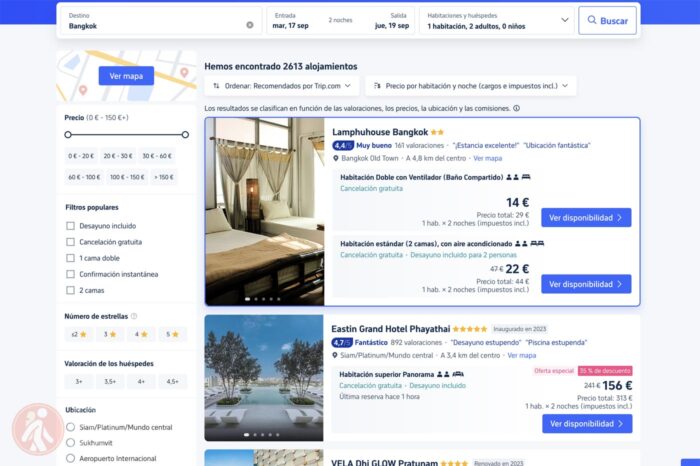The width and height of the screenshot is (700, 466).
Task: Open Ver mapa button on map preview
Action: coord(126,76)
